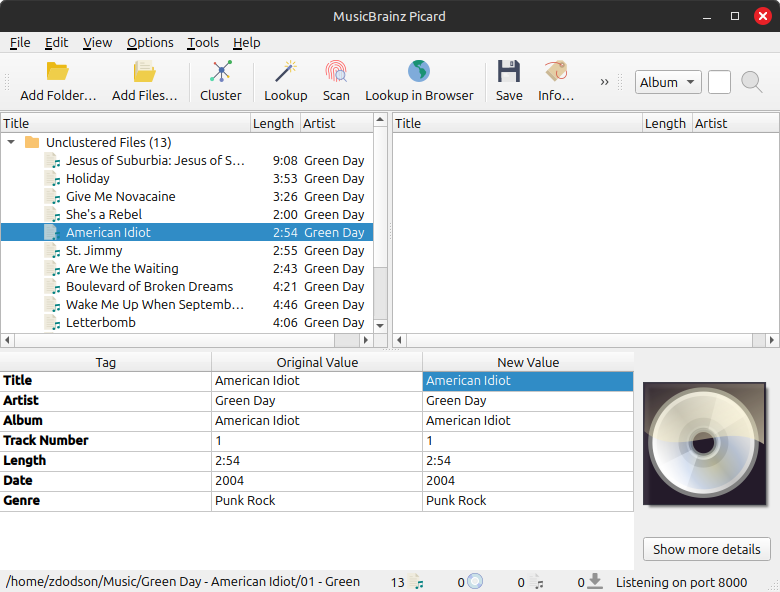The width and height of the screenshot is (780, 592).
Task: Click left pane Length column header
Action: 275,123
